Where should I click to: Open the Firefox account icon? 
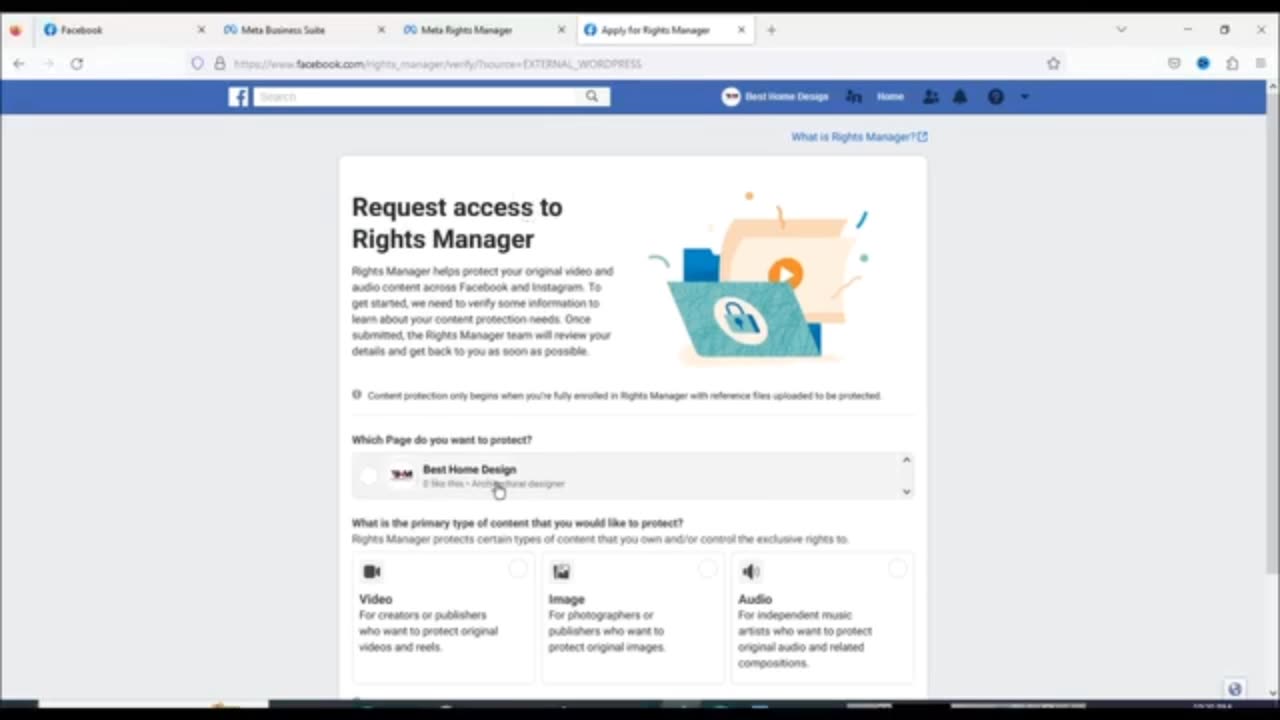1203,63
